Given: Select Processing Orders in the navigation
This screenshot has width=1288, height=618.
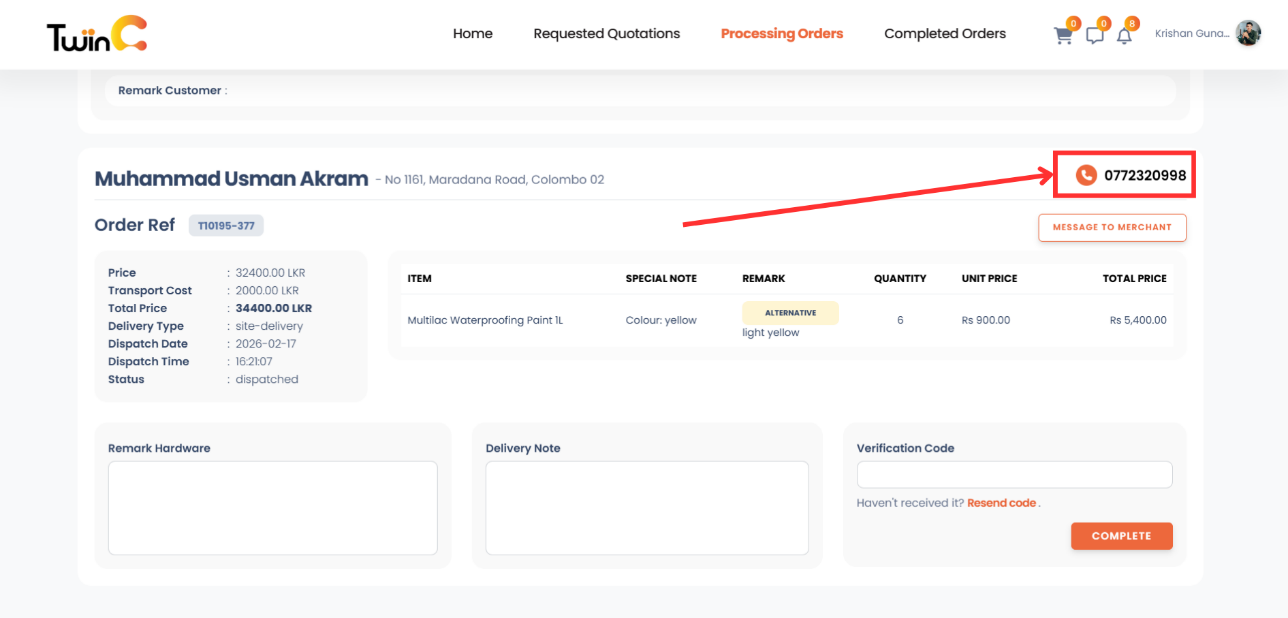Looking at the screenshot, I should (x=781, y=33).
